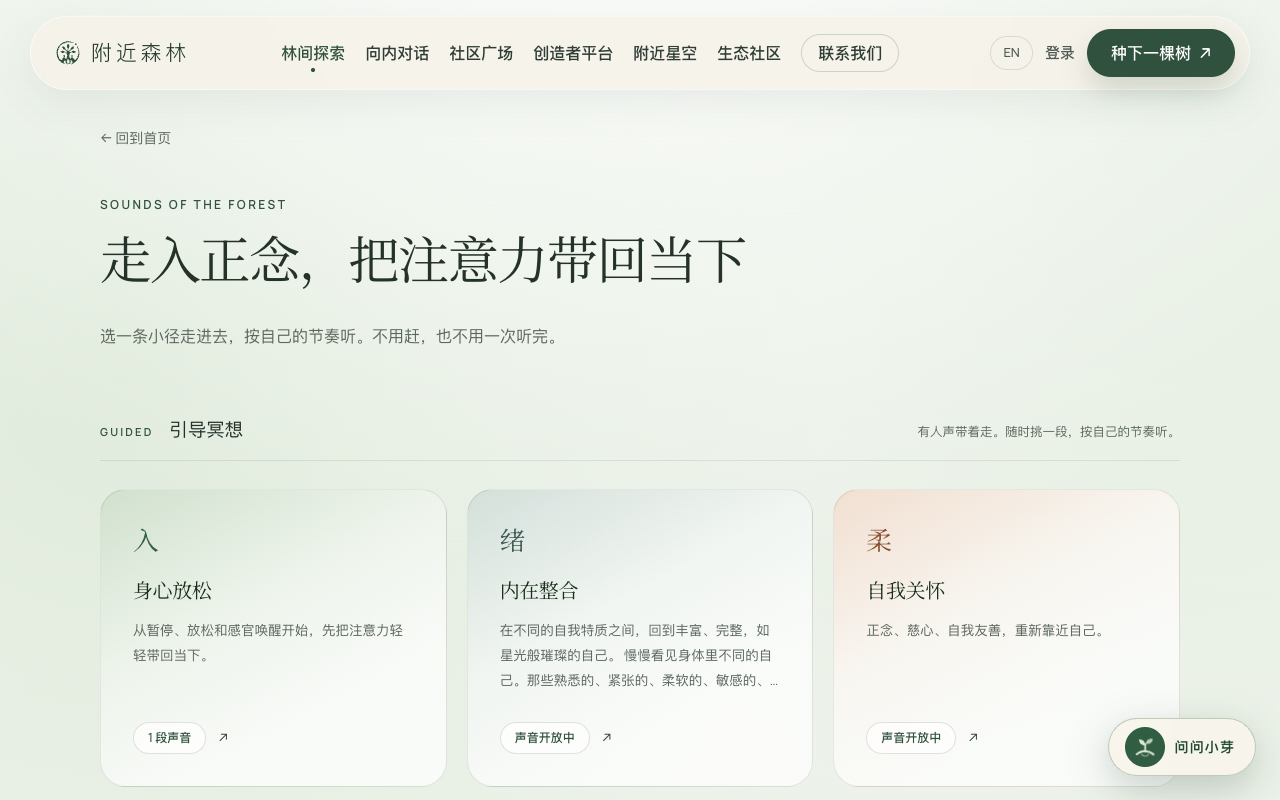The image size is (1280, 800).
Task: Click the 登录 link
Action: point(1060,53)
